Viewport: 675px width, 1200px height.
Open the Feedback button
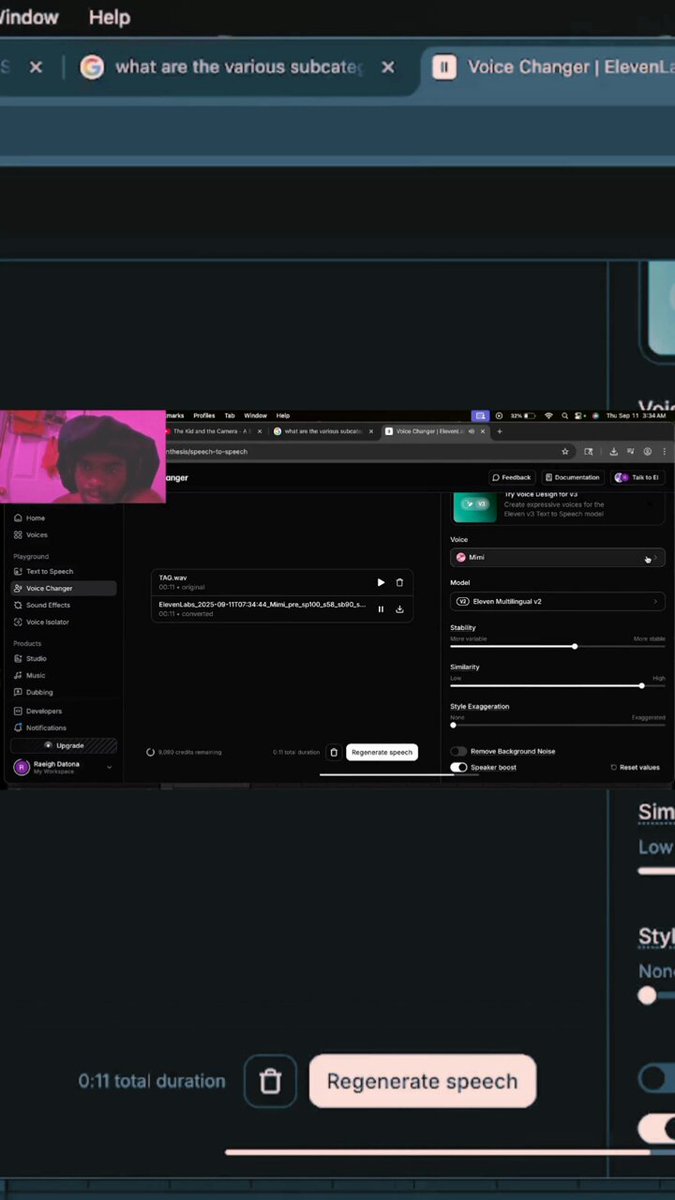512,477
